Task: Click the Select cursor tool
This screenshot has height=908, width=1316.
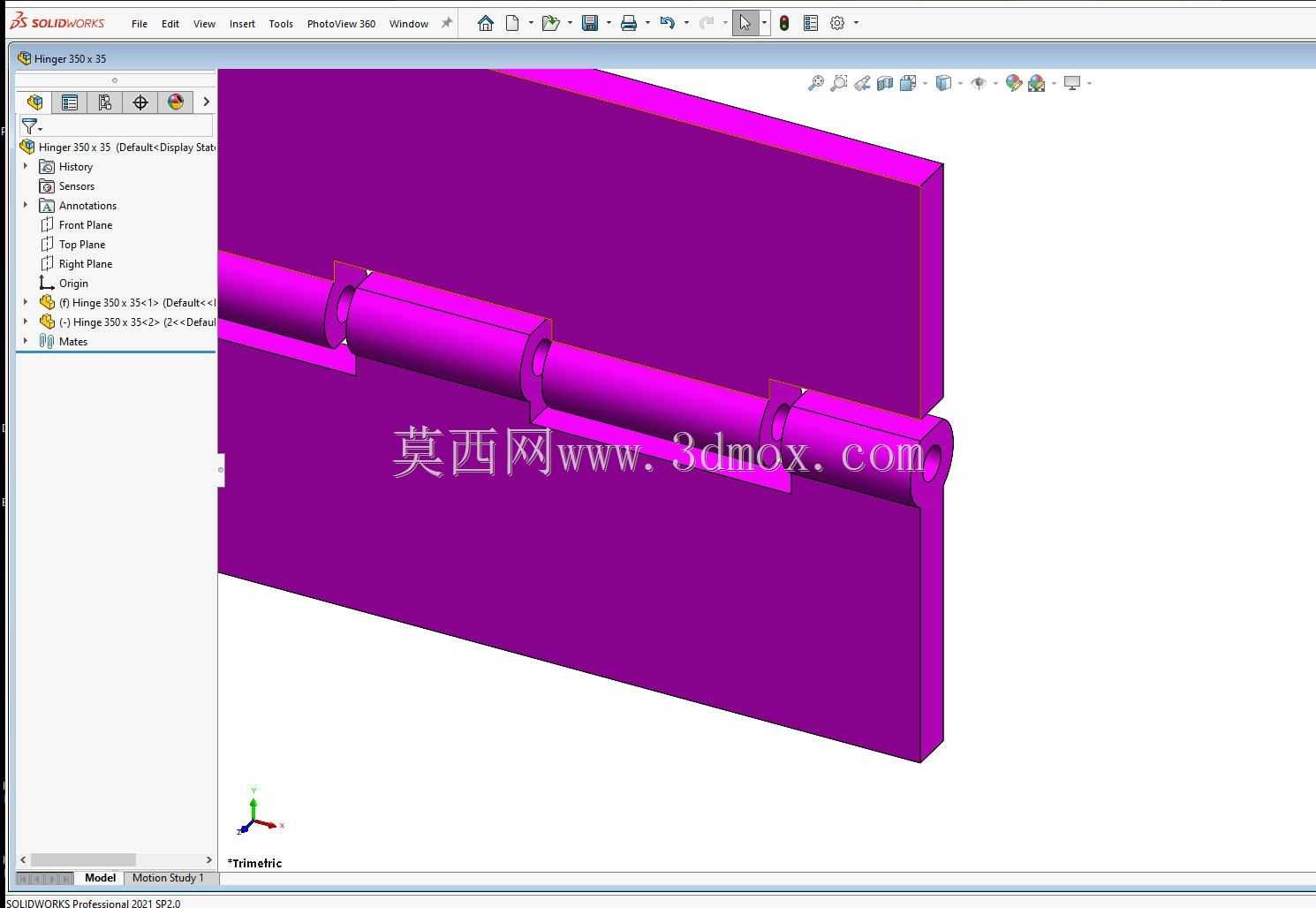Action: 745,23
